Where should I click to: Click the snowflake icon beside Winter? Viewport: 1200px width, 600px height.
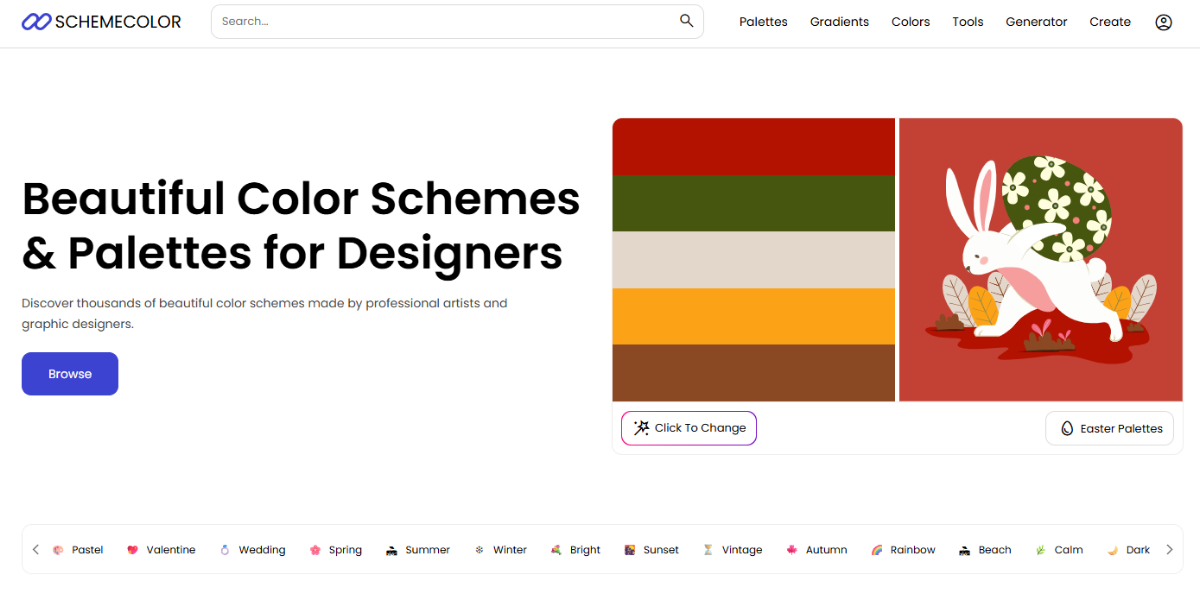(x=479, y=549)
